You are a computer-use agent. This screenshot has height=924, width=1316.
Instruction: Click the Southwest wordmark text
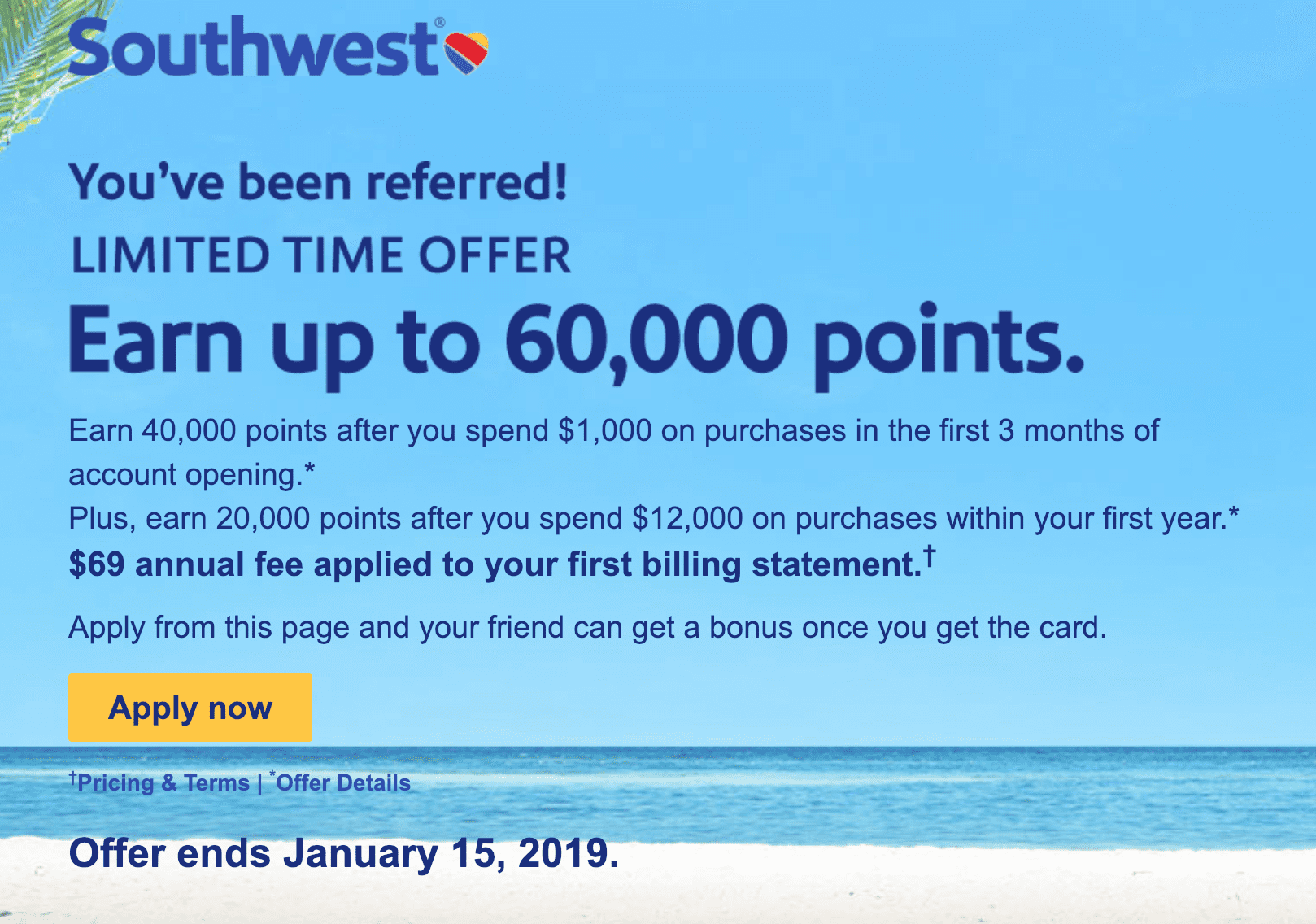(252, 49)
